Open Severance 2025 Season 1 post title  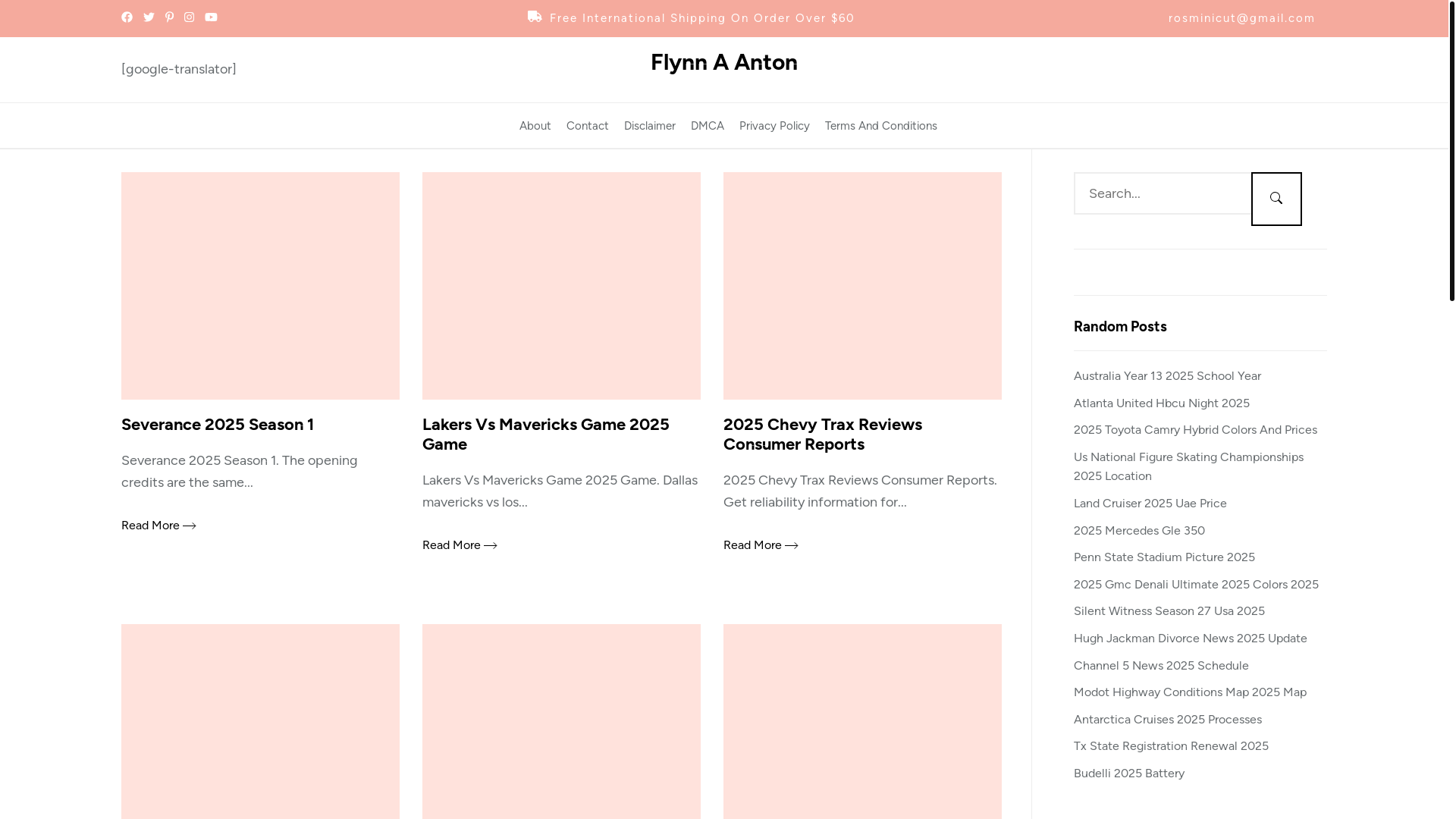(218, 425)
